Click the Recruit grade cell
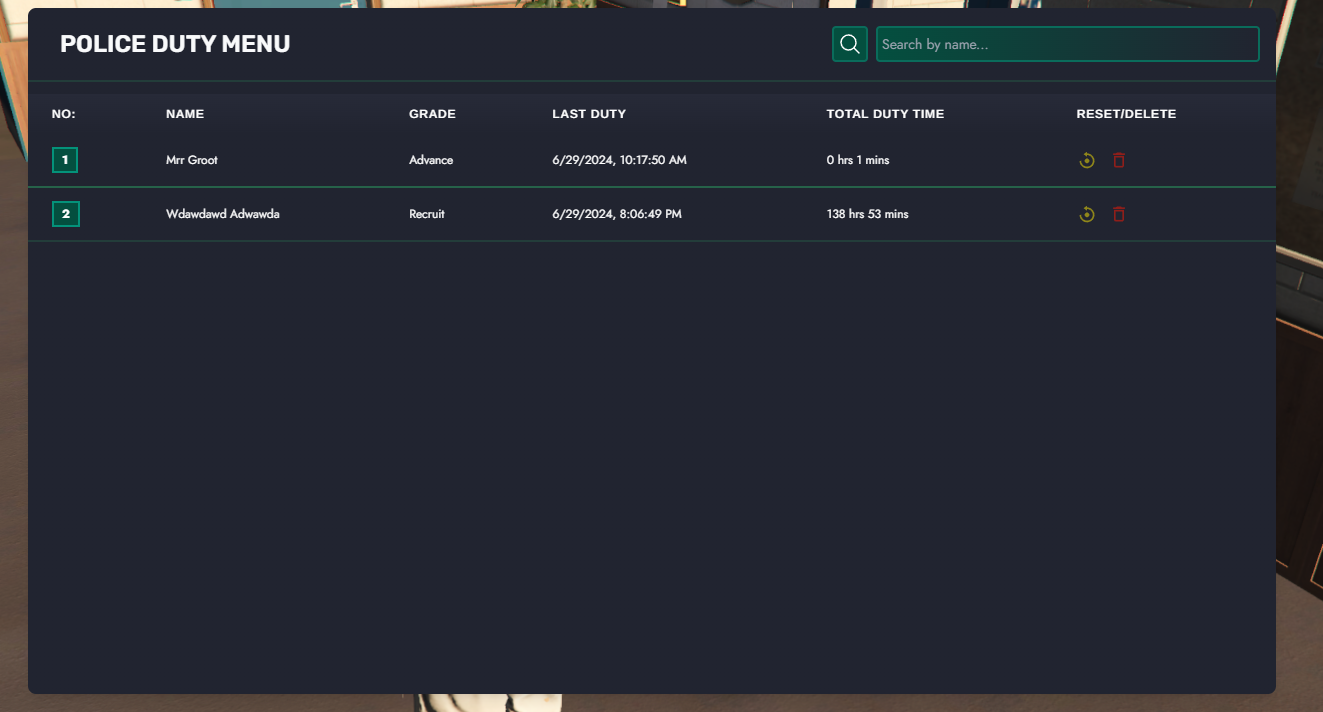Viewport: 1323px width, 712px height. point(427,214)
